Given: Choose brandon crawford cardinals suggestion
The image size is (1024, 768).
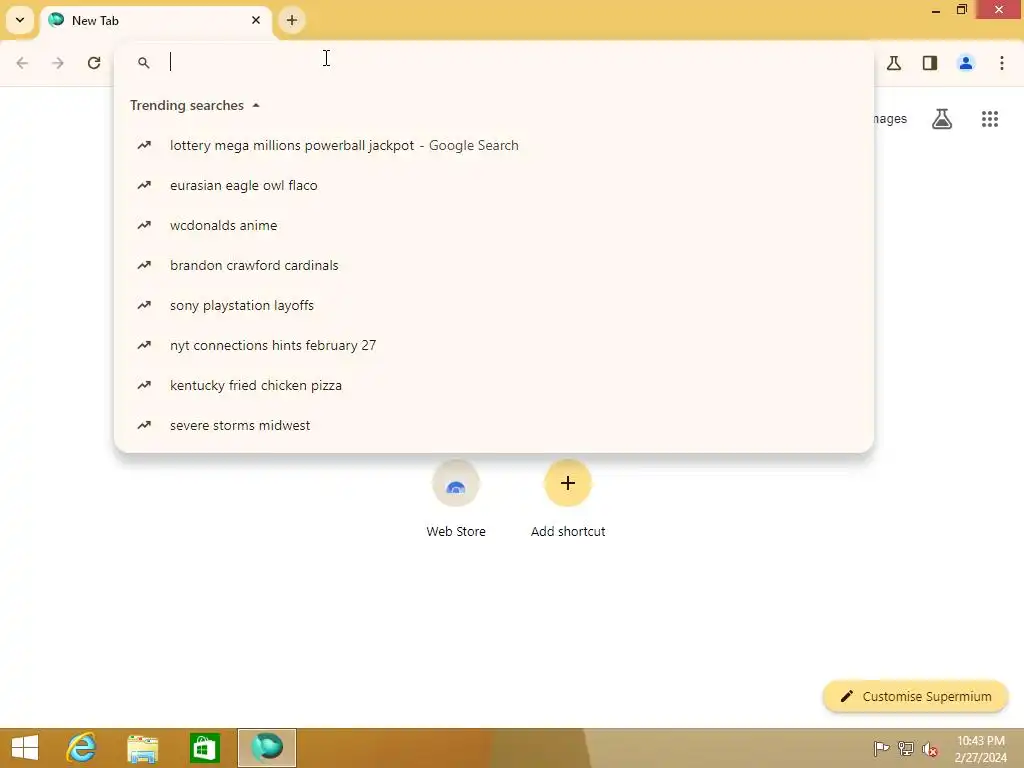Looking at the screenshot, I should tap(494, 265).
